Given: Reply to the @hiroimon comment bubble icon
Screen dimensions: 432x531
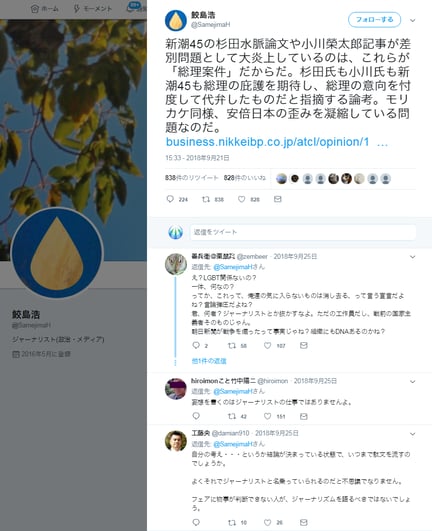Looking at the screenshot, I should pos(196,416).
